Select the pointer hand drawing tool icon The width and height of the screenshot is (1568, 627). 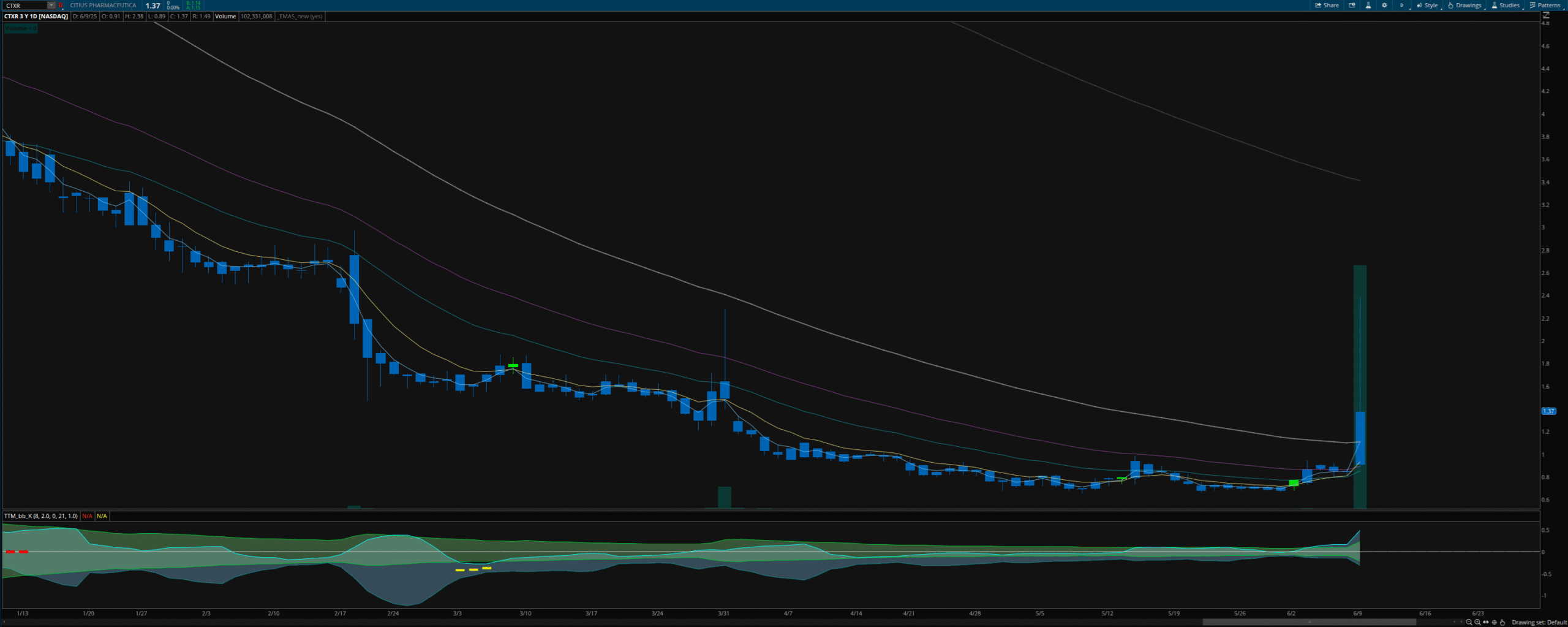pos(1502,622)
